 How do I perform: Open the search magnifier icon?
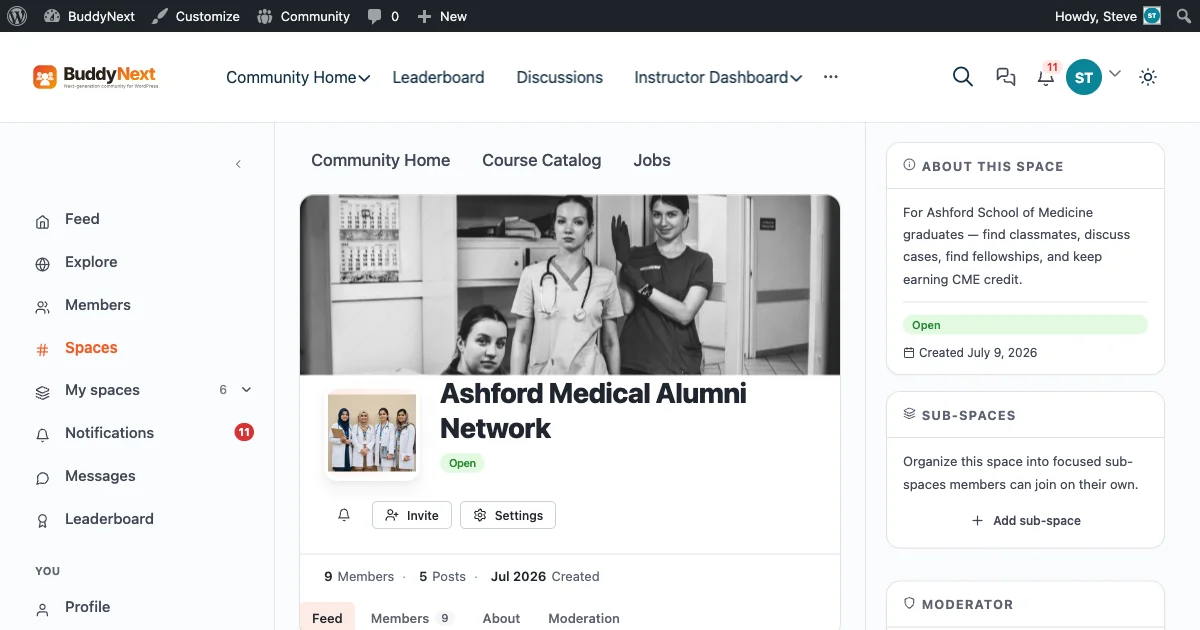(x=963, y=77)
